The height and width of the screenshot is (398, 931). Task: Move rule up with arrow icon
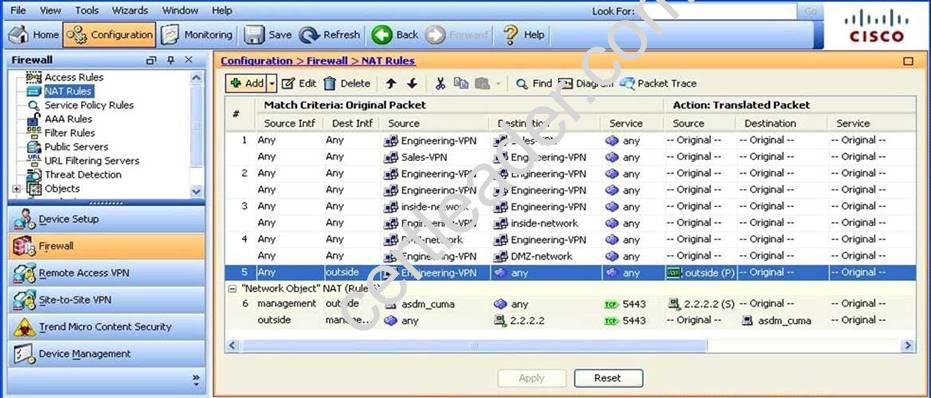pyautogui.click(x=391, y=84)
